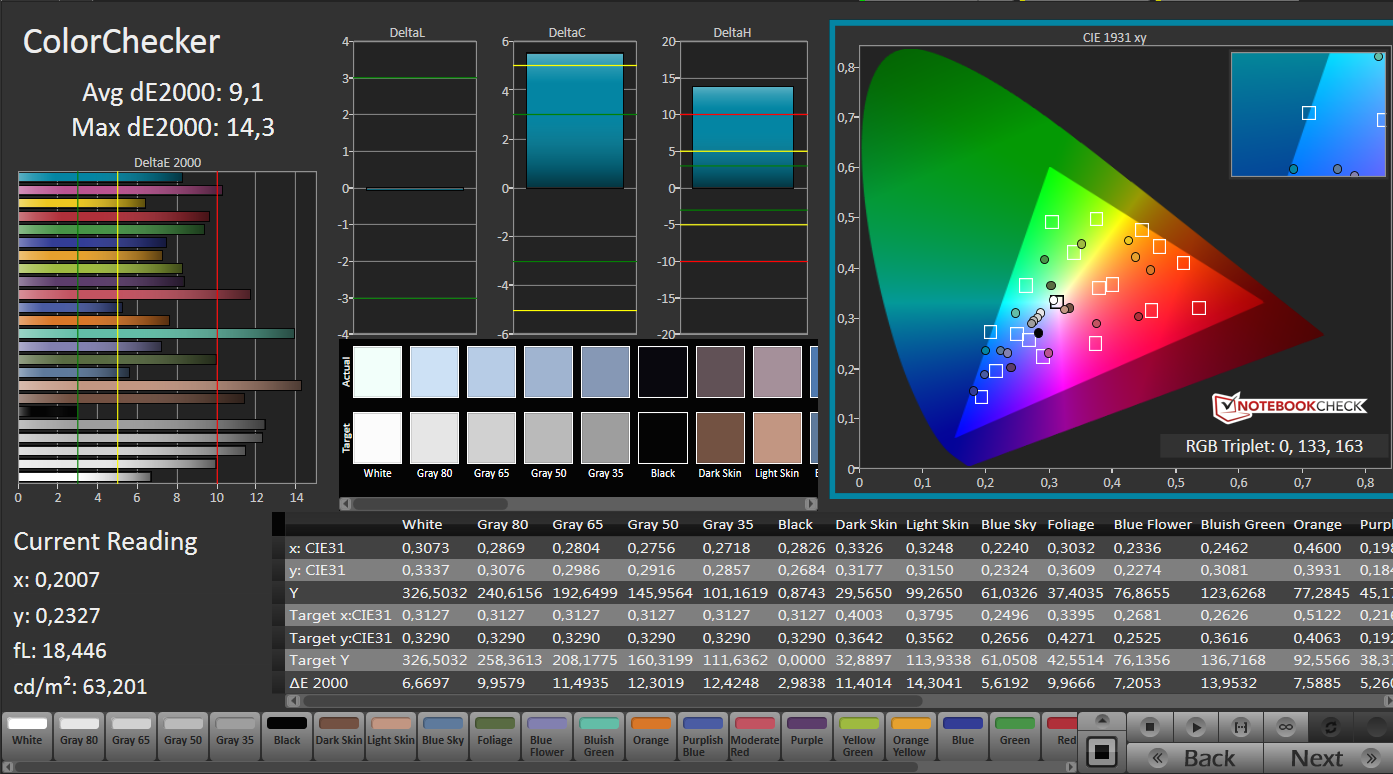Click the stop measurement icon
The width and height of the screenshot is (1393, 774).
1150,727
